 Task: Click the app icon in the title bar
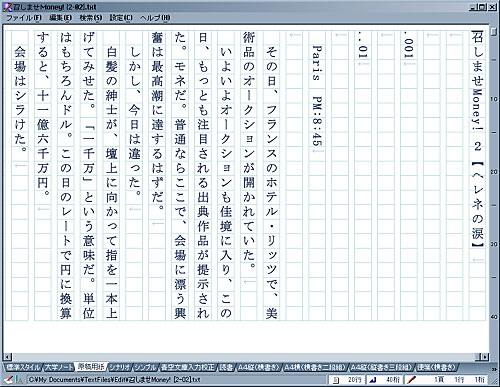point(7,7)
